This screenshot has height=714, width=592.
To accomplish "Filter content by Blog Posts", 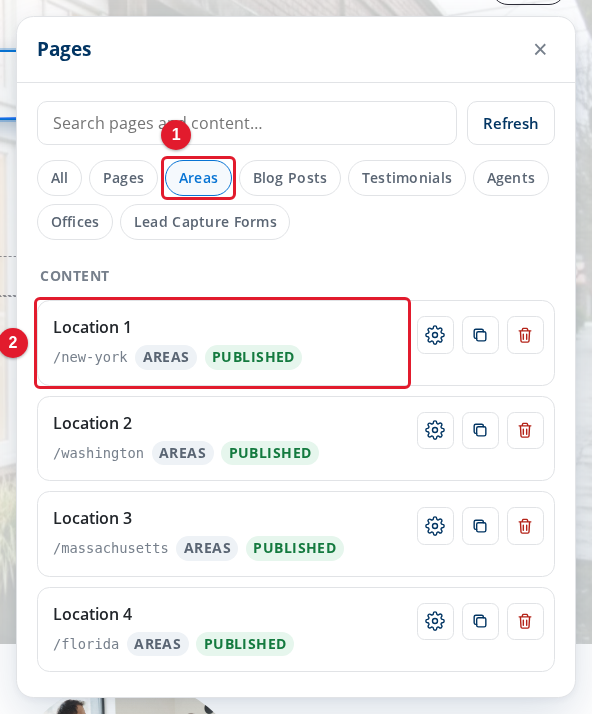I will [x=290, y=178].
